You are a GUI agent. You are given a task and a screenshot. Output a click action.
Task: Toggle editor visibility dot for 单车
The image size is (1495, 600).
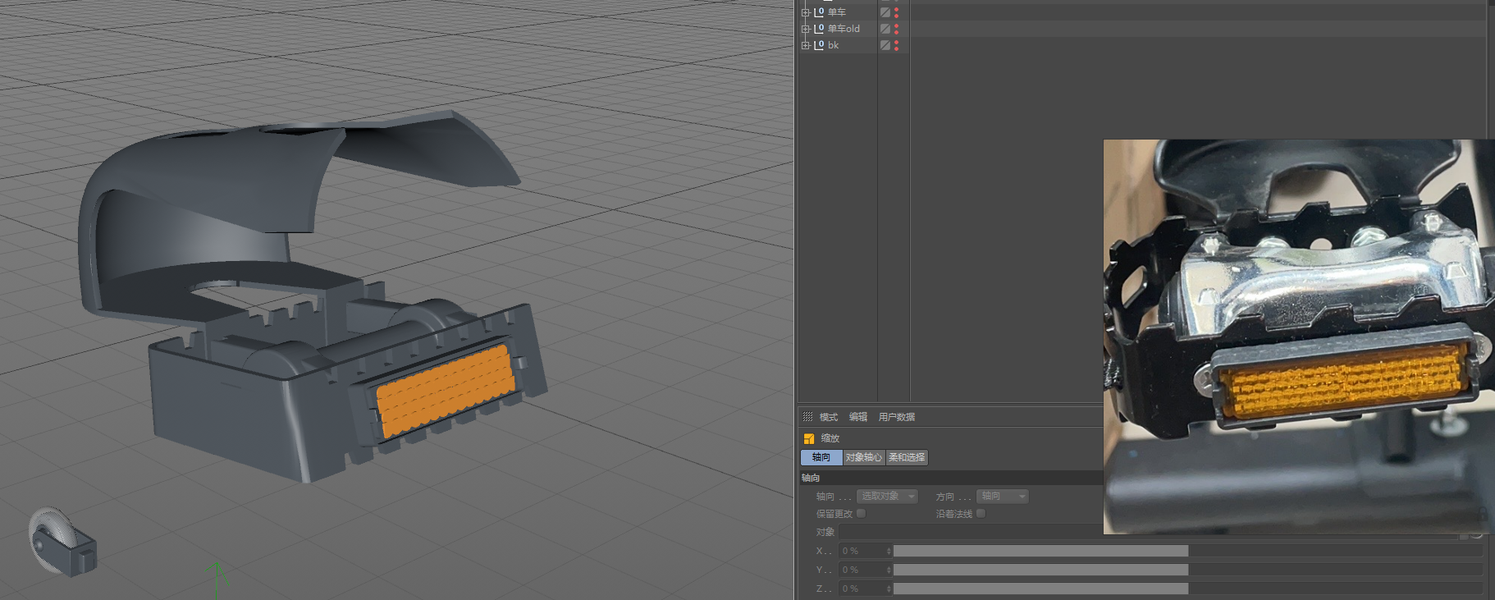tap(896, 9)
